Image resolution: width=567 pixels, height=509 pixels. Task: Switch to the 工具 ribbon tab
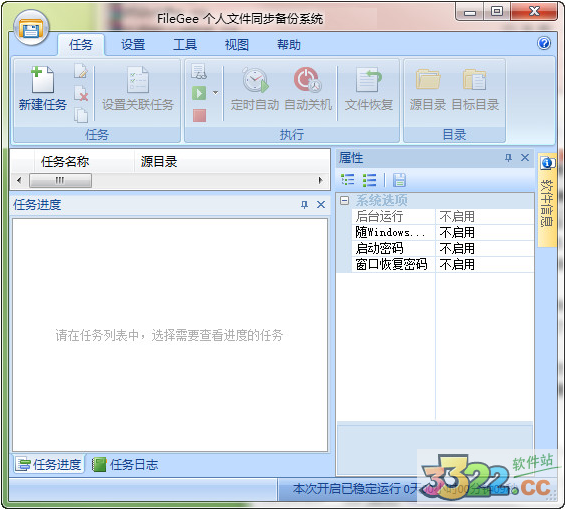point(185,45)
